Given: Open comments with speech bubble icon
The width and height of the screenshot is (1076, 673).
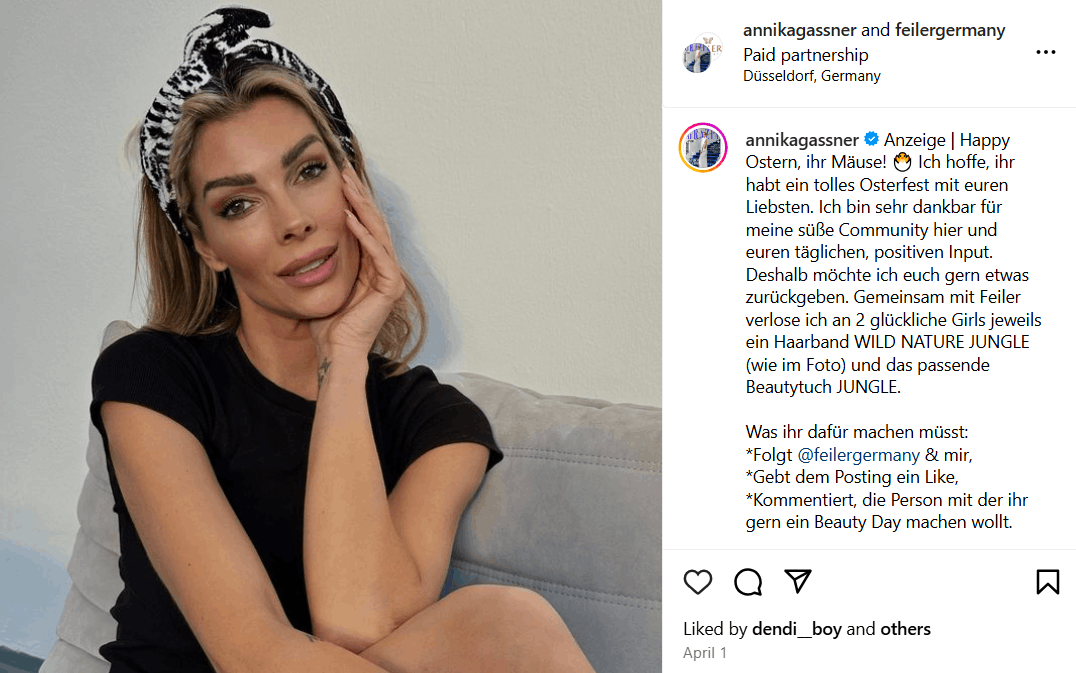Looking at the screenshot, I should 748,582.
